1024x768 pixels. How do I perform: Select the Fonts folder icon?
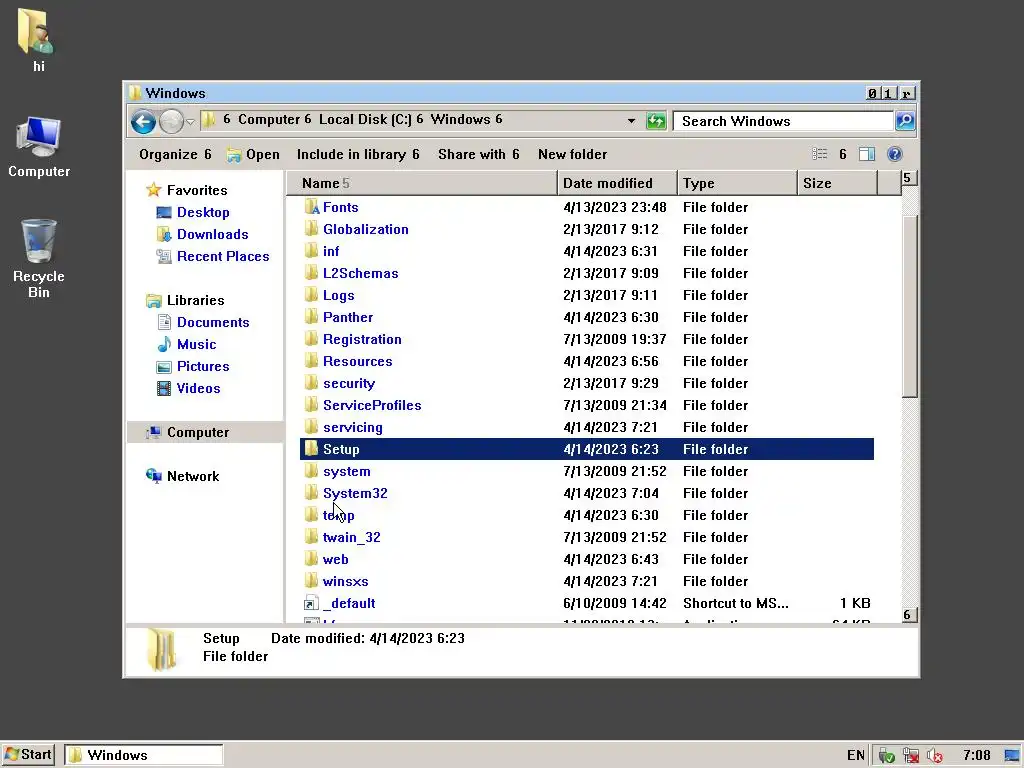point(312,207)
